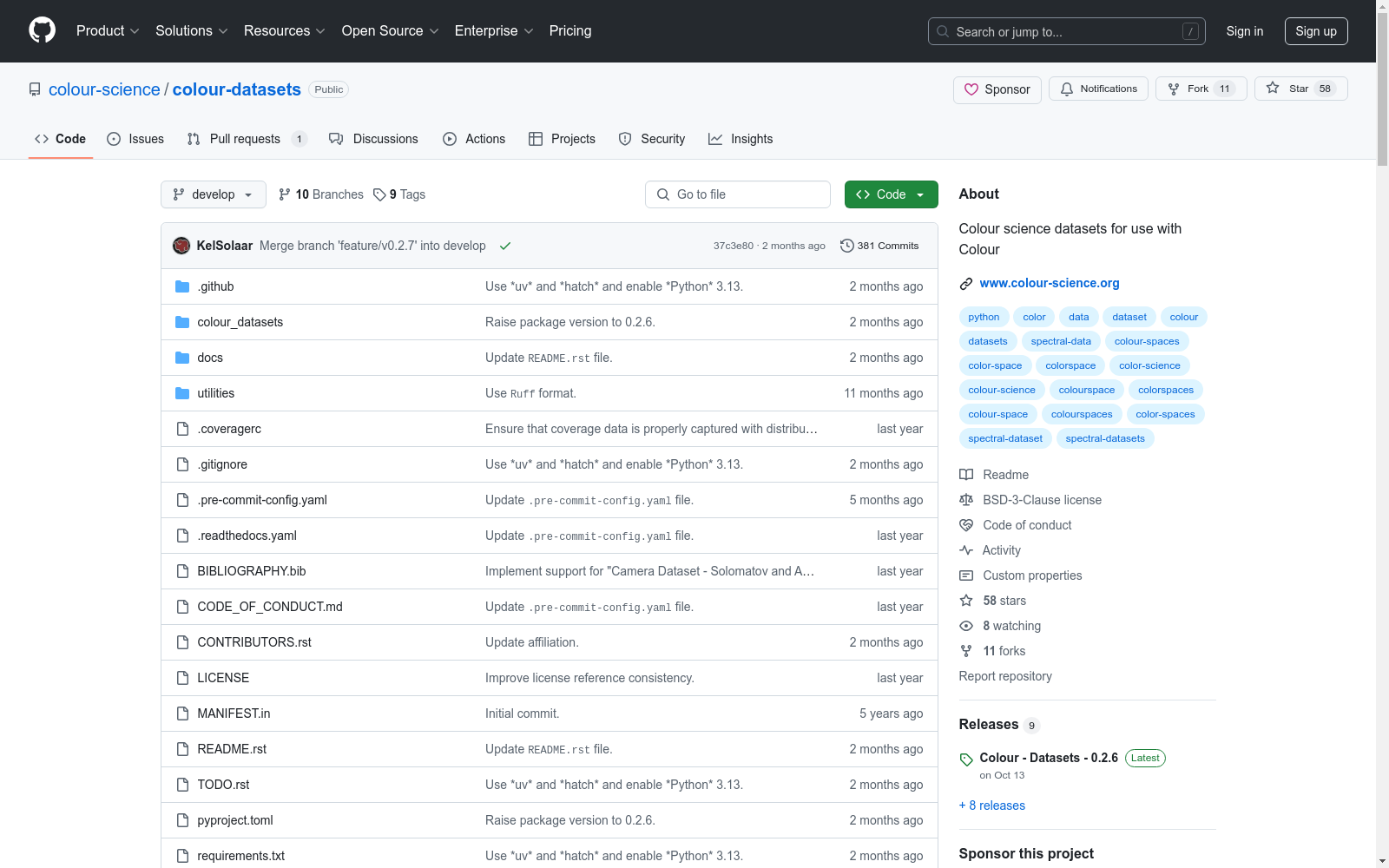1389x868 pixels.
Task: Click the slash shortcut key hint in search
Action: pos(1191,31)
